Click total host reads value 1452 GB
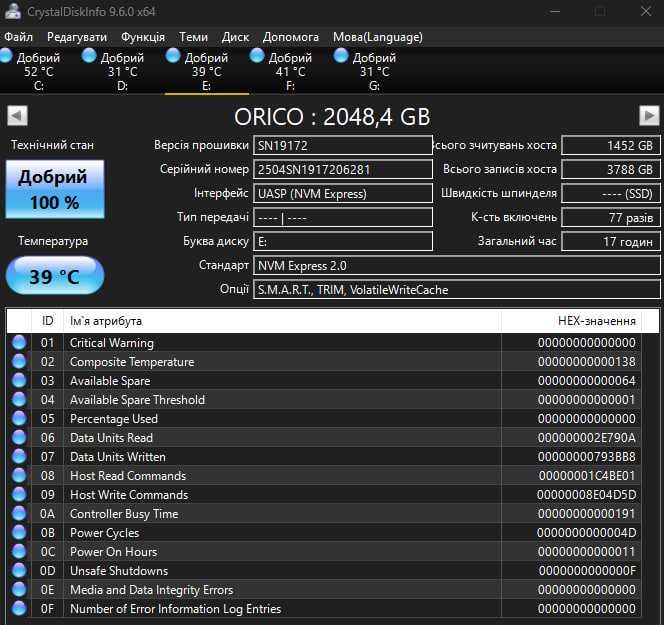 (x=611, y=145)
